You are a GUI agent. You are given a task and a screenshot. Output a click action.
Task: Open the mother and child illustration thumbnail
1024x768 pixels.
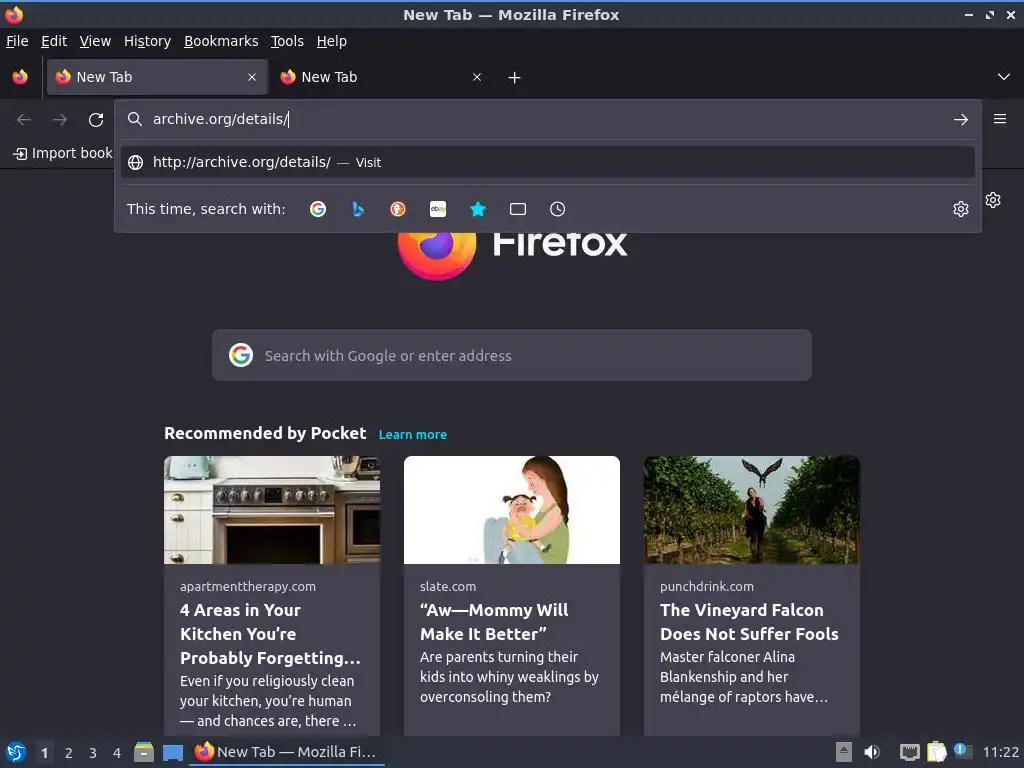click(512, 510)
